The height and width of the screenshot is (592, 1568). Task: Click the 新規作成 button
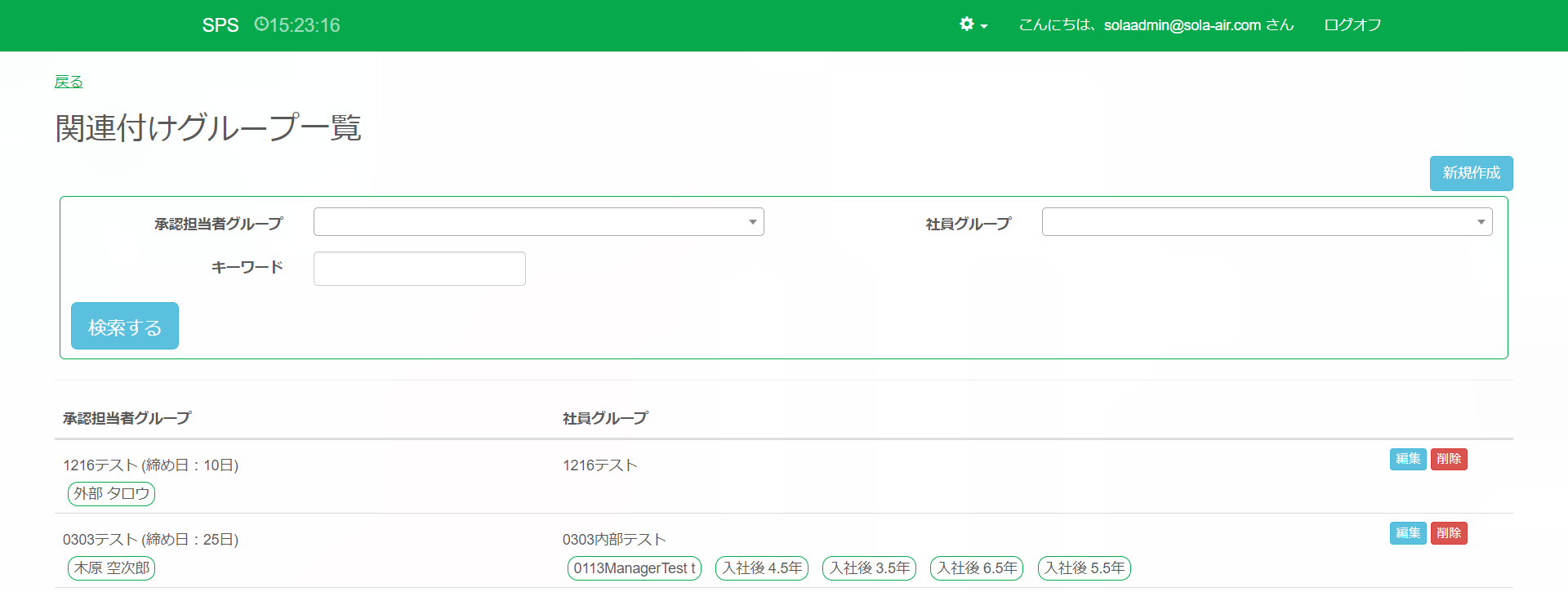[1471, 173]
